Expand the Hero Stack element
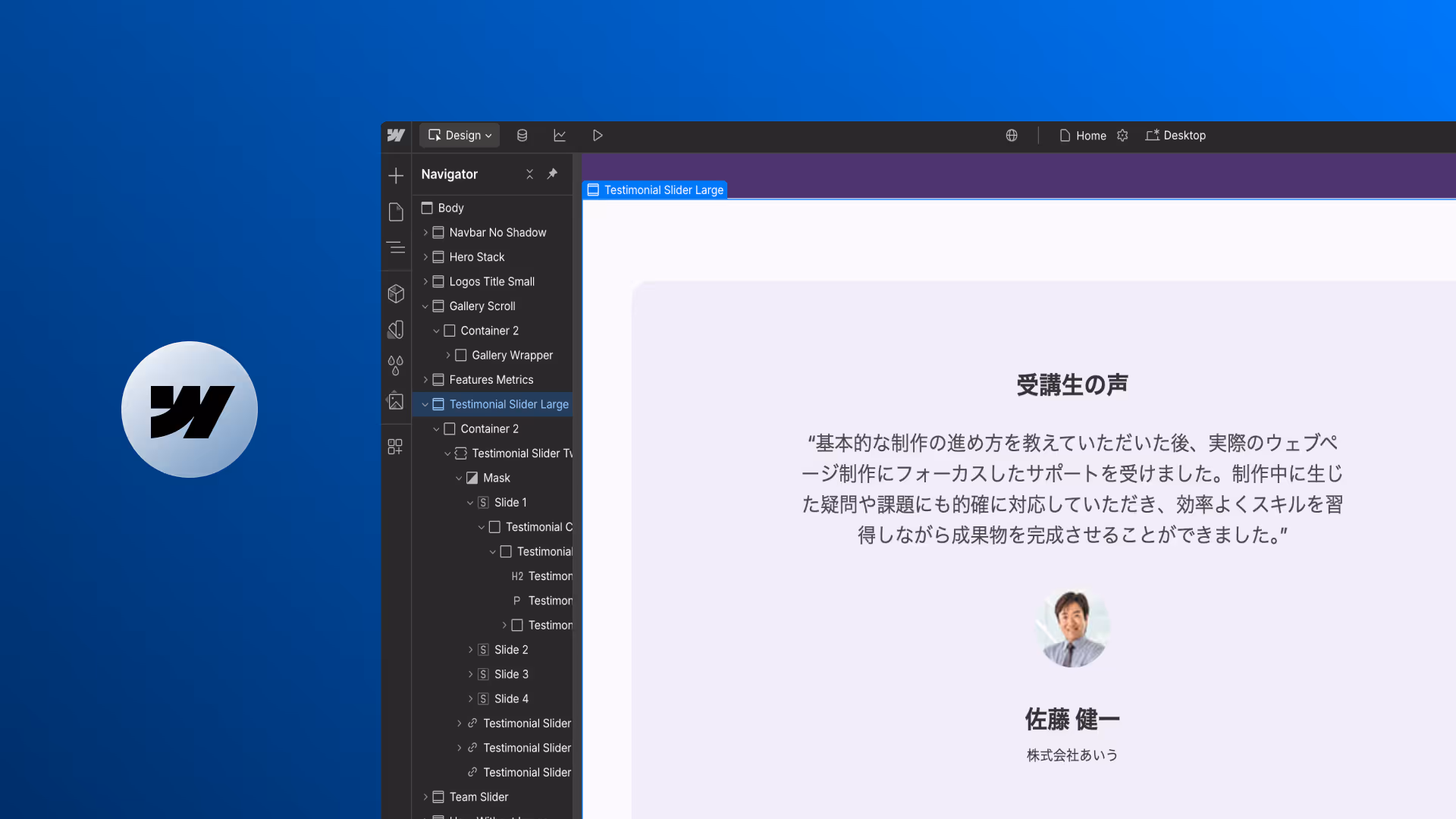Image resolution: width=1456 pixels, height=819 pixels. [x=425, y=257]
